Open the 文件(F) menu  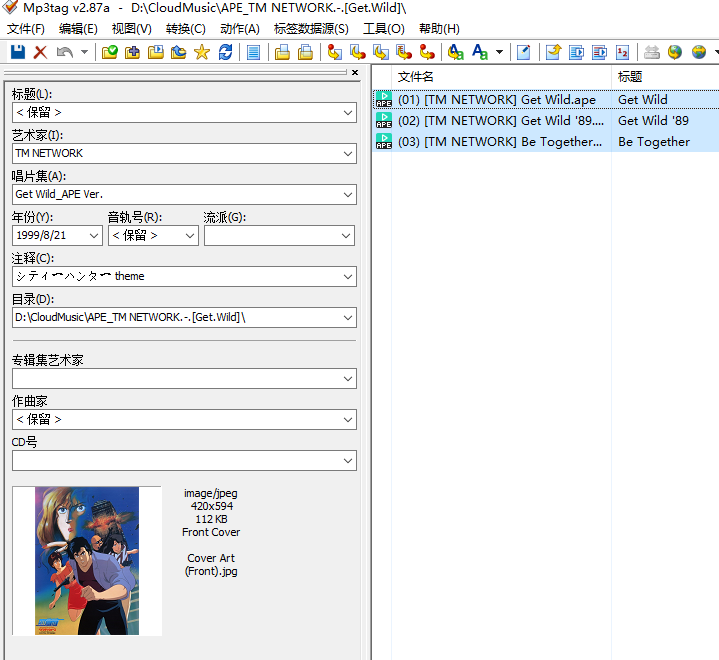point(26,28)
